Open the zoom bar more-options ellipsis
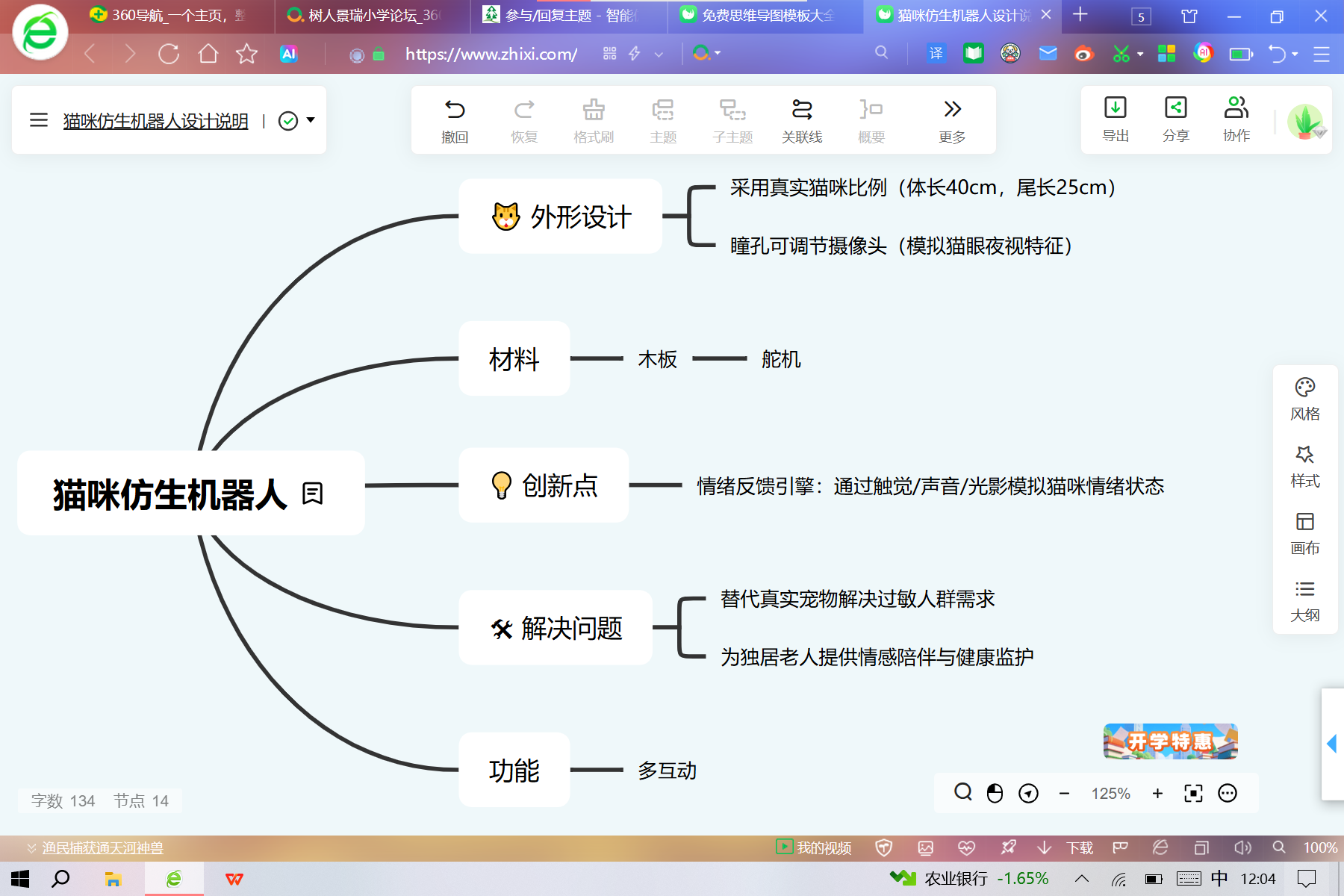Image resolution: width=1344 pixels, height=896 pixels. (x=1228, y=793)
